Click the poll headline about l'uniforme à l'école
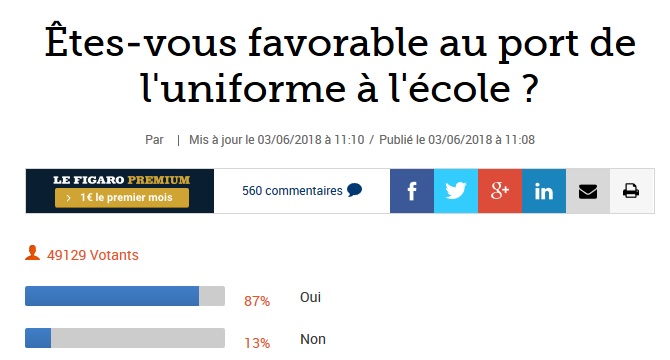The width and height of the screenshot is (670, 360). pos(340,65)
